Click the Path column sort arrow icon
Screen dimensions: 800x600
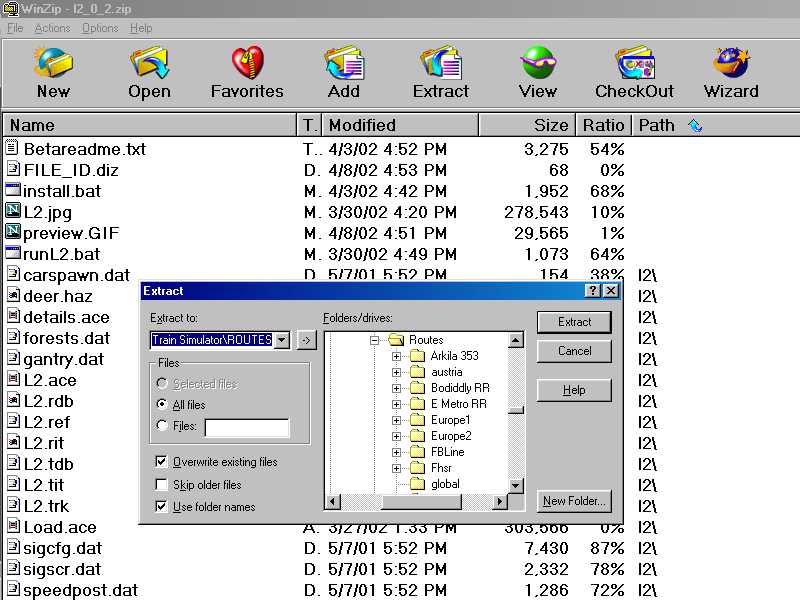tap(695, 124)
